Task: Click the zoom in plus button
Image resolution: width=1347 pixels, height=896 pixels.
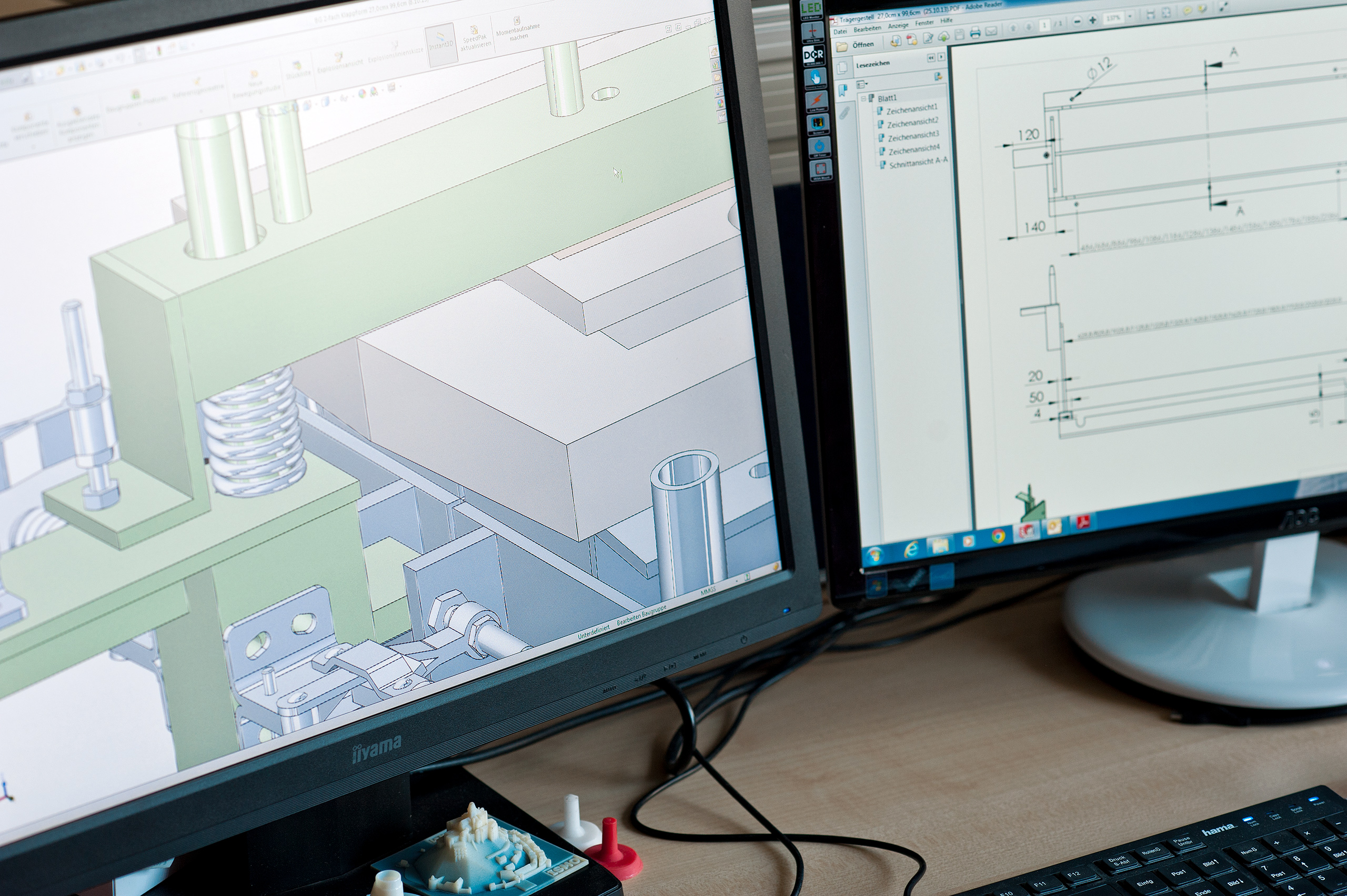Action: [x=1093, y=21]
